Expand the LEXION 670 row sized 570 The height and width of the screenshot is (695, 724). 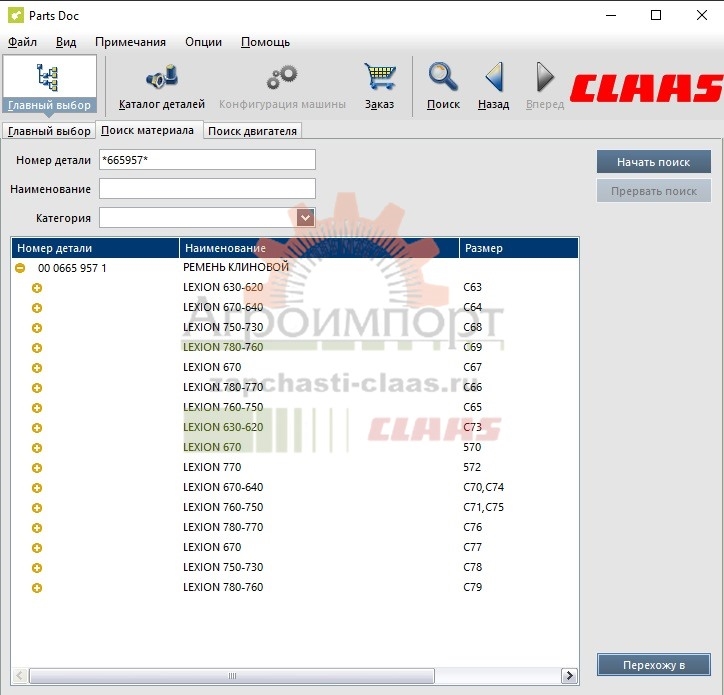37,448
